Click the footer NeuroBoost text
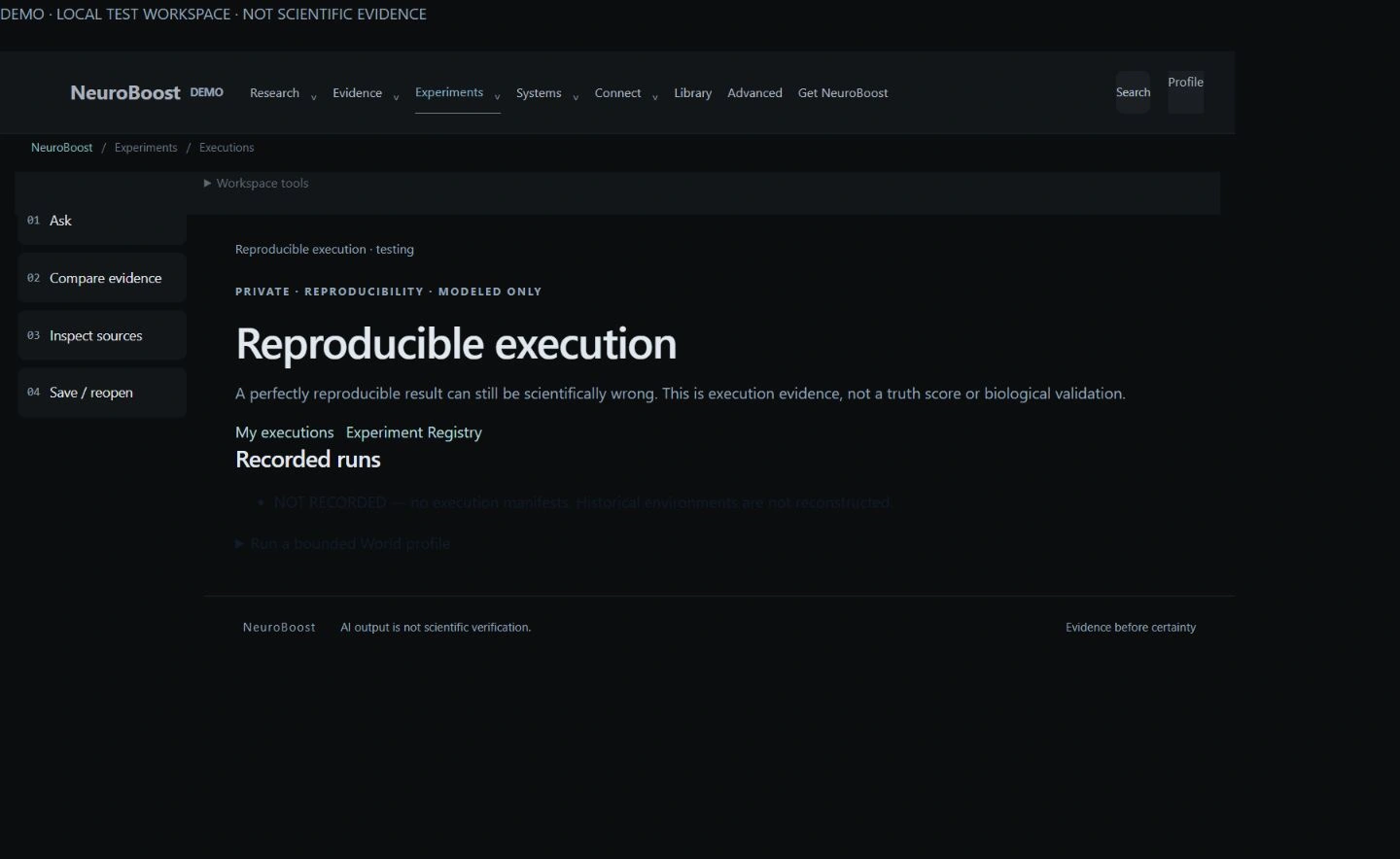Screen dimensions: 1400x859 (x=279, y=628)
